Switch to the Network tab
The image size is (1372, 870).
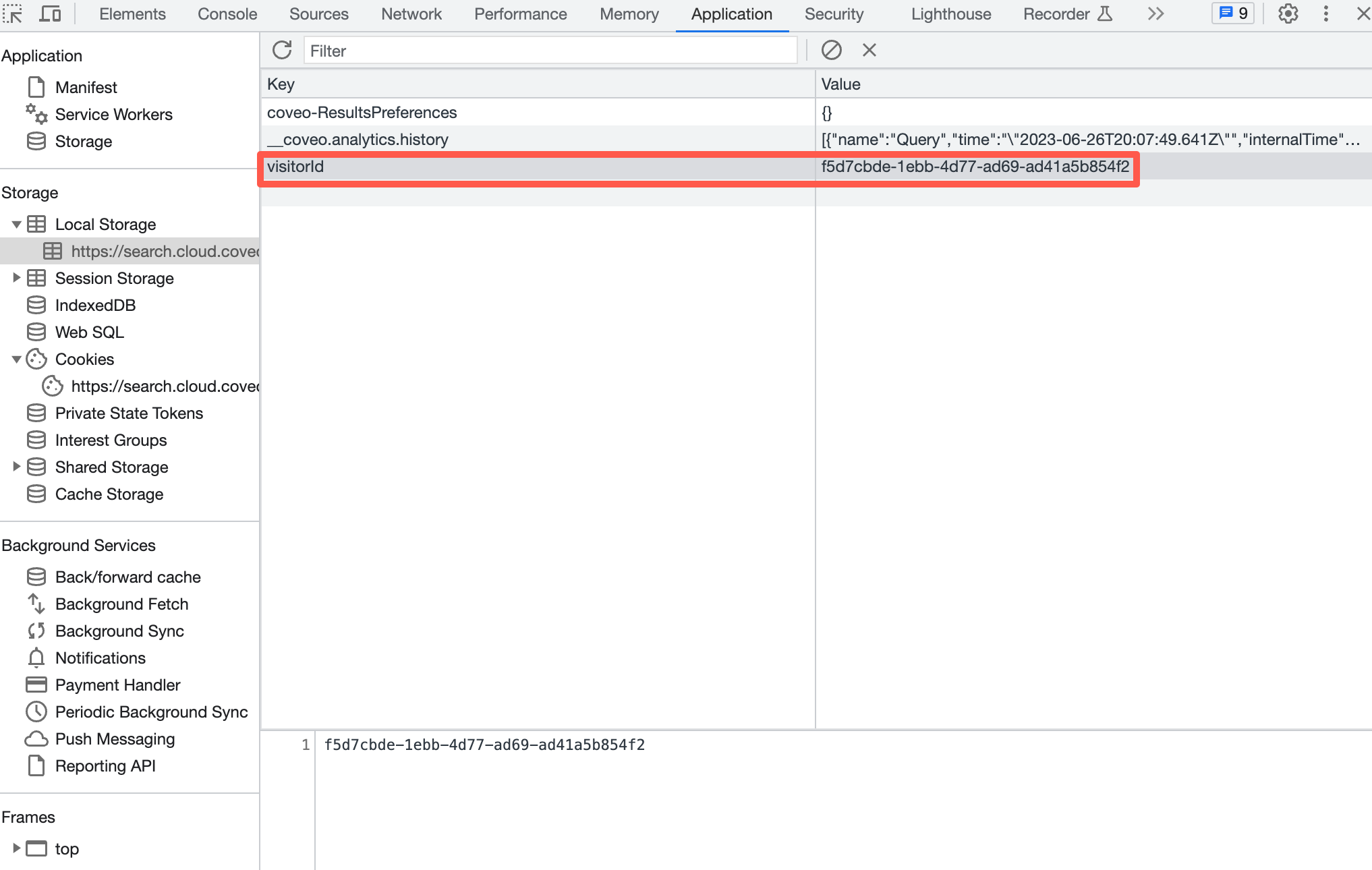411,14
